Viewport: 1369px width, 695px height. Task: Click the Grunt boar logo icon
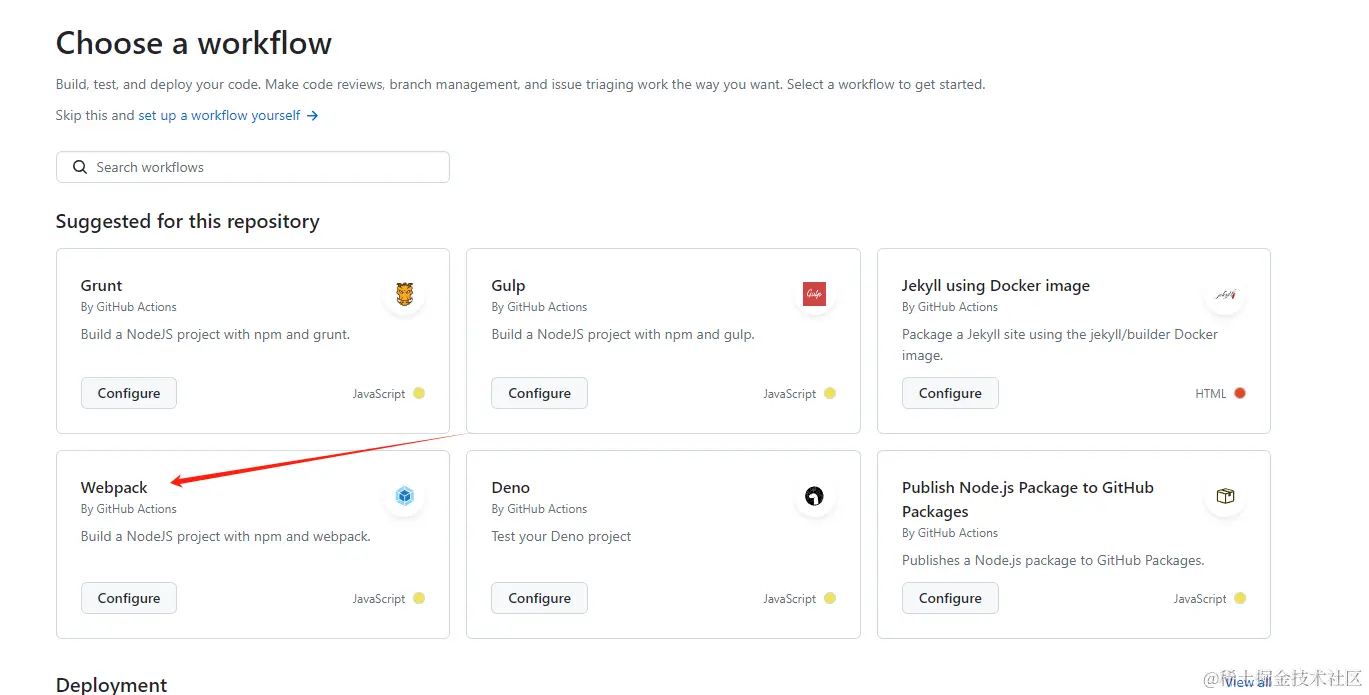404,294
